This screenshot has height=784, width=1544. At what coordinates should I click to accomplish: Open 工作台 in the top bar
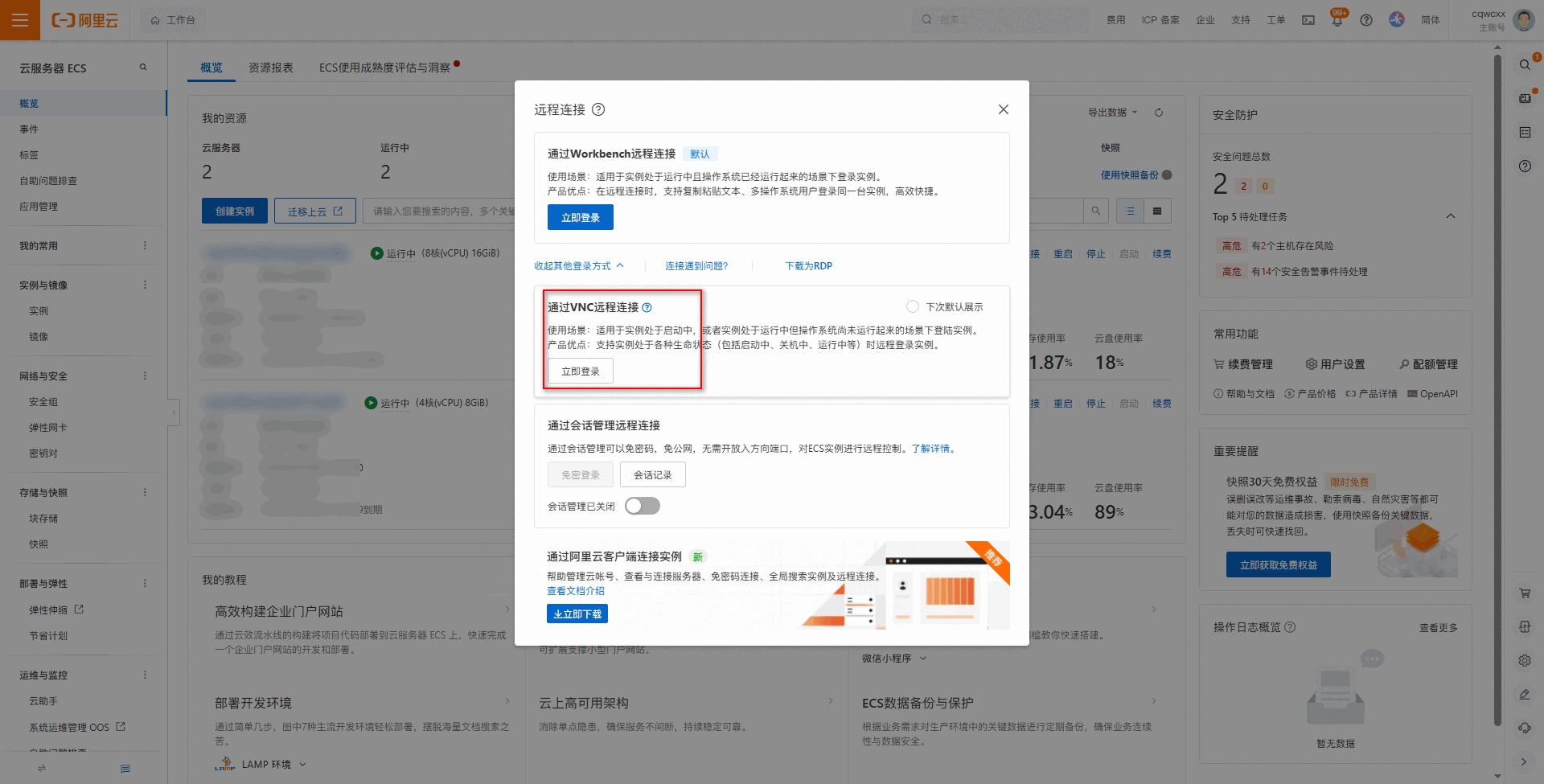click(x=173, y=20)
